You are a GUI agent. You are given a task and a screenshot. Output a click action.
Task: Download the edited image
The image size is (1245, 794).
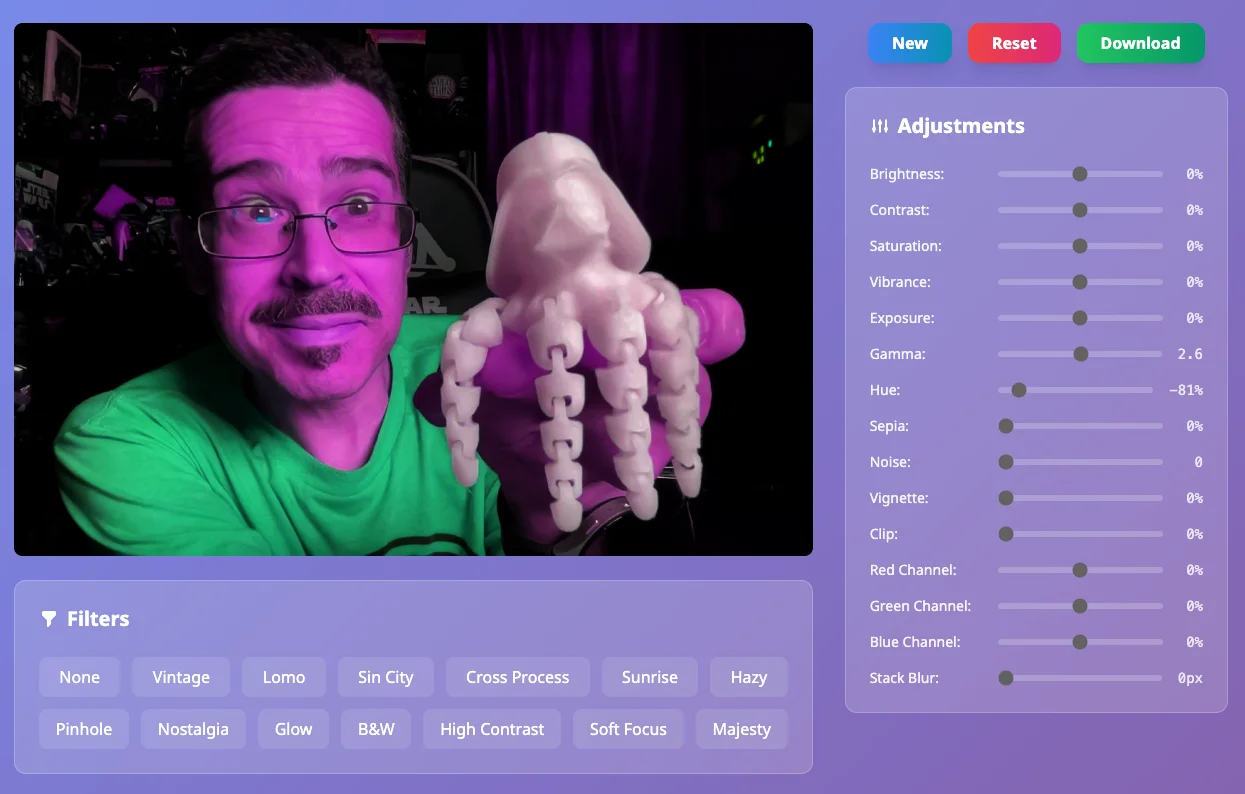point(1140,43)
